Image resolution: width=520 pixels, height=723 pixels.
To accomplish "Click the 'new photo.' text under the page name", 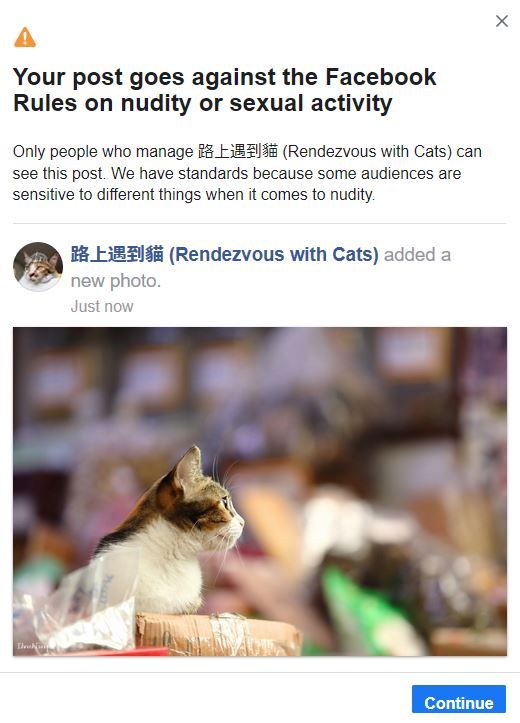I will (x=116, y=281).
